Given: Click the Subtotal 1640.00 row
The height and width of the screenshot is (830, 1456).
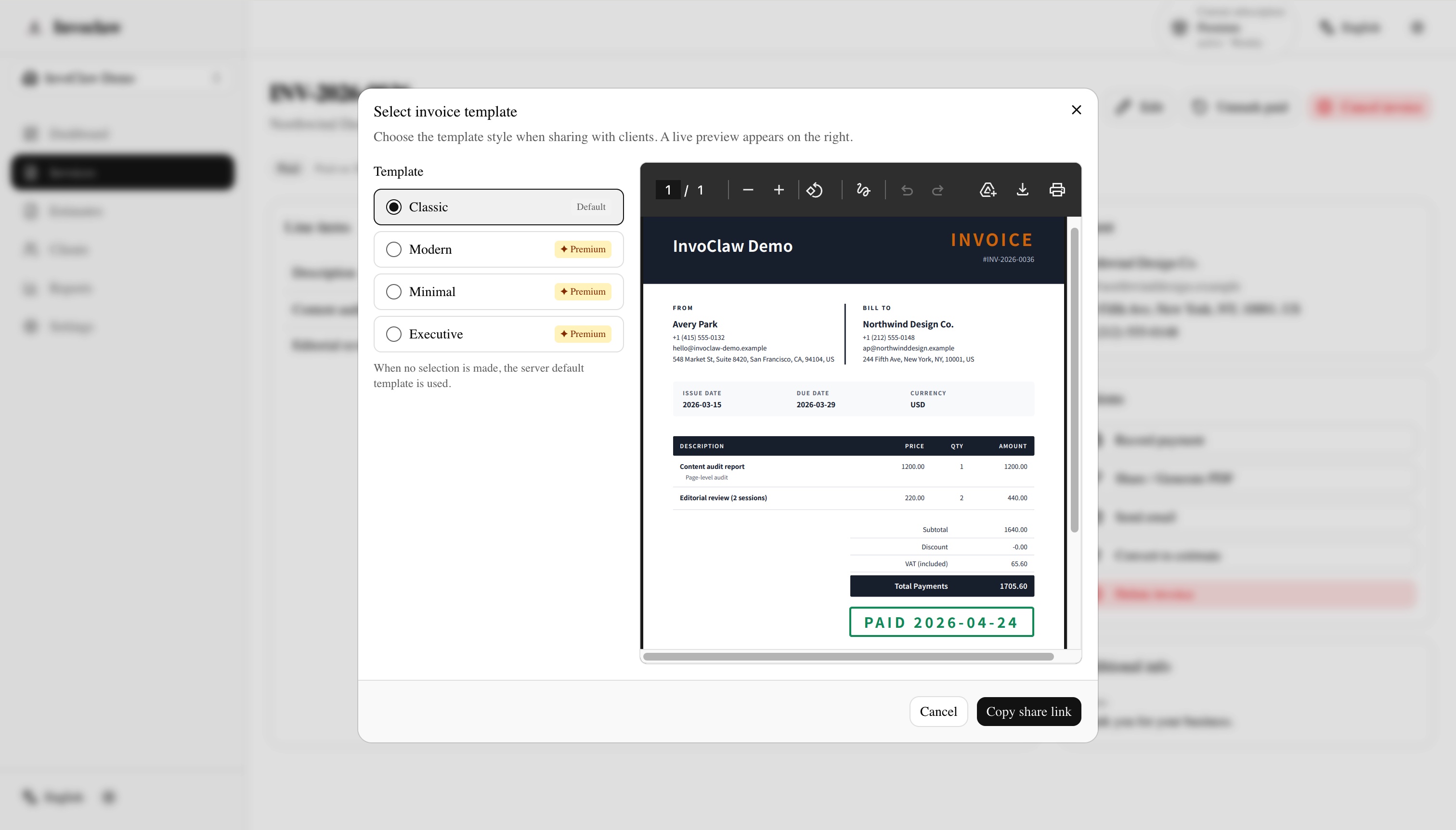Looking at the screenshot, I should tap(942, 530).
